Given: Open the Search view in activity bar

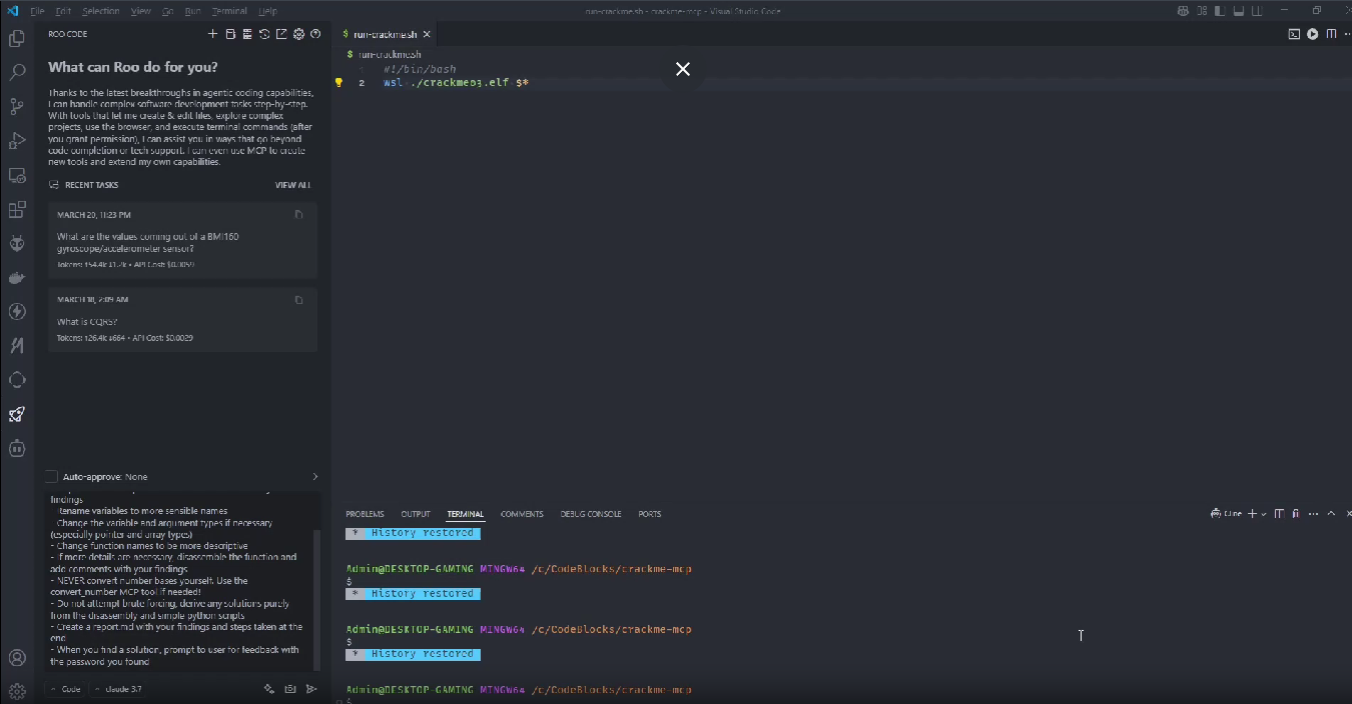Looking at the screenshot, I should click(x=17, y=72).
